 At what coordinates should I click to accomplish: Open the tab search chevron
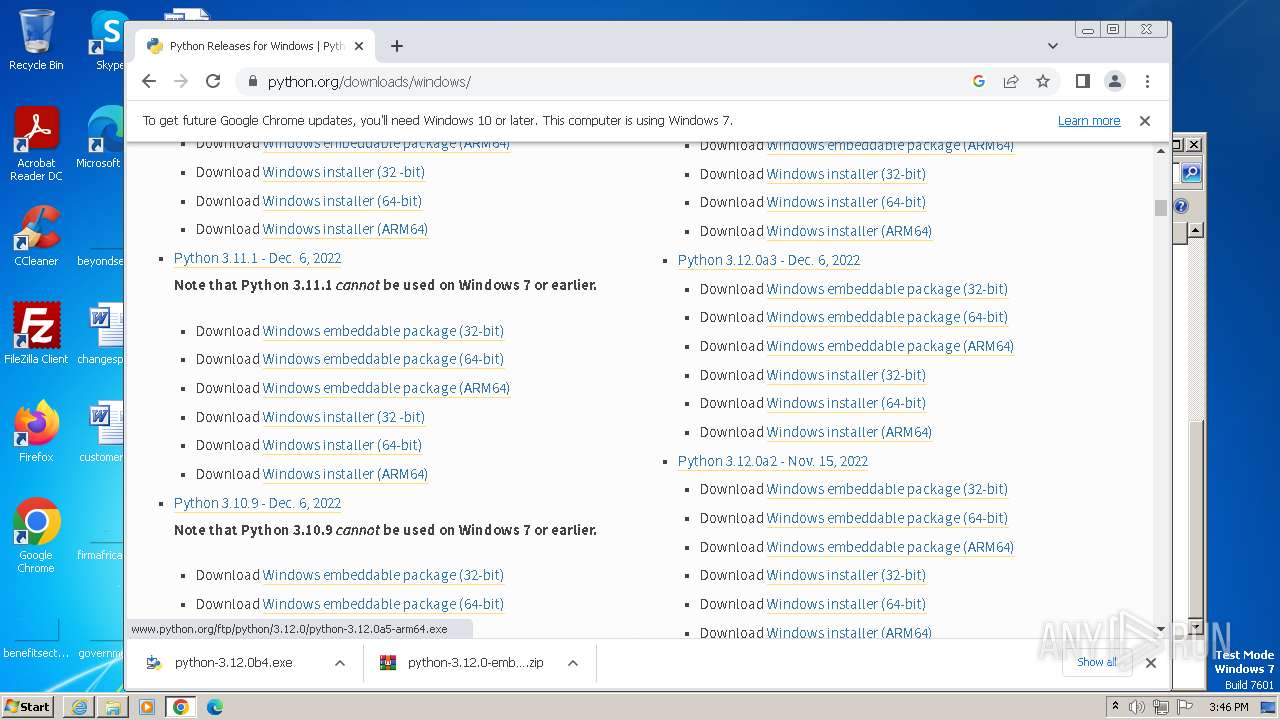(x=1053, y=46)
